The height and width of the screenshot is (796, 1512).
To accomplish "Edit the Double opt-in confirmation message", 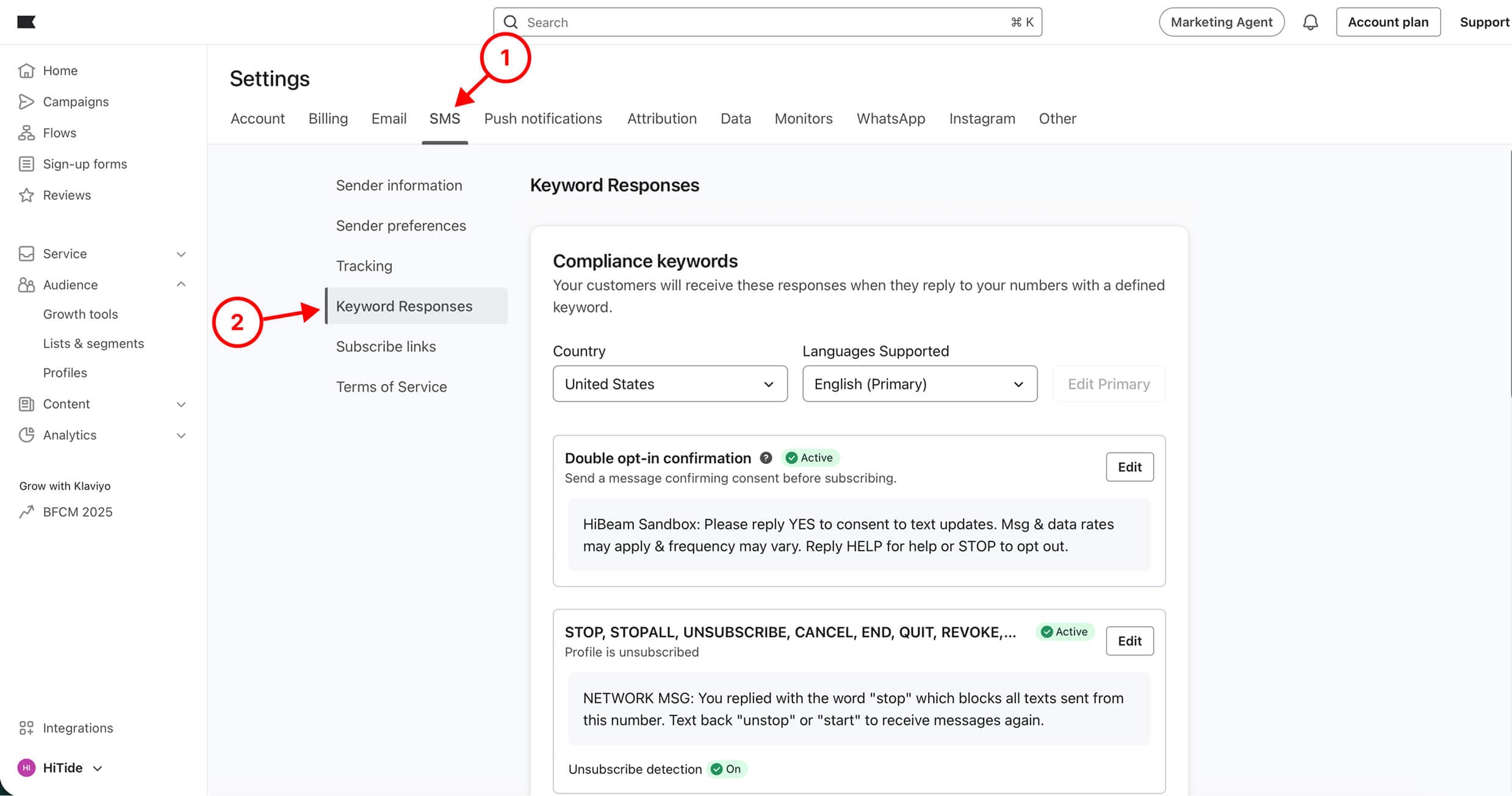I will (1129, 467).
